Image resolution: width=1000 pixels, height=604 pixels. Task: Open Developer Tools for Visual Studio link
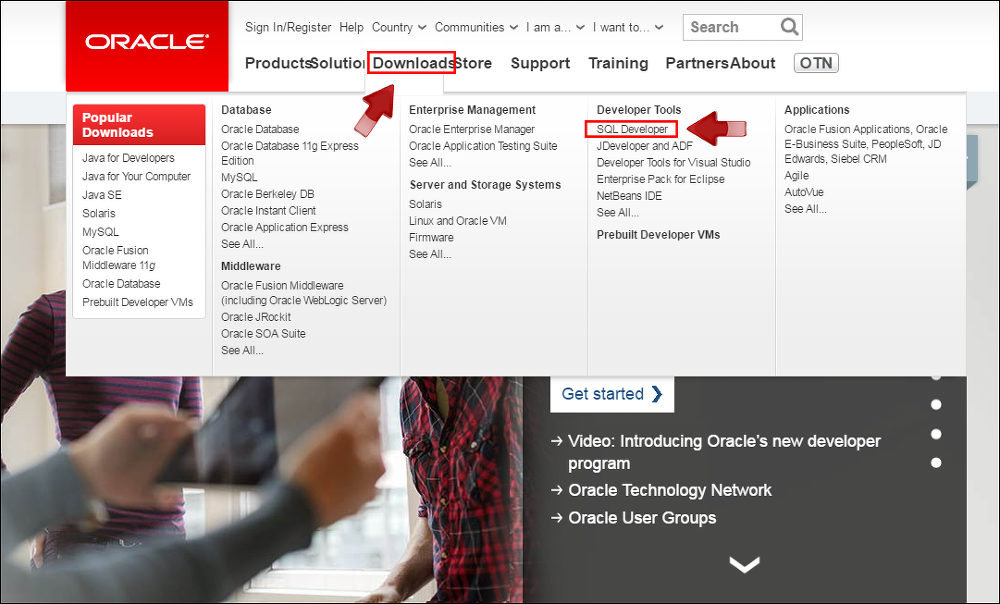tap(673, 162)
